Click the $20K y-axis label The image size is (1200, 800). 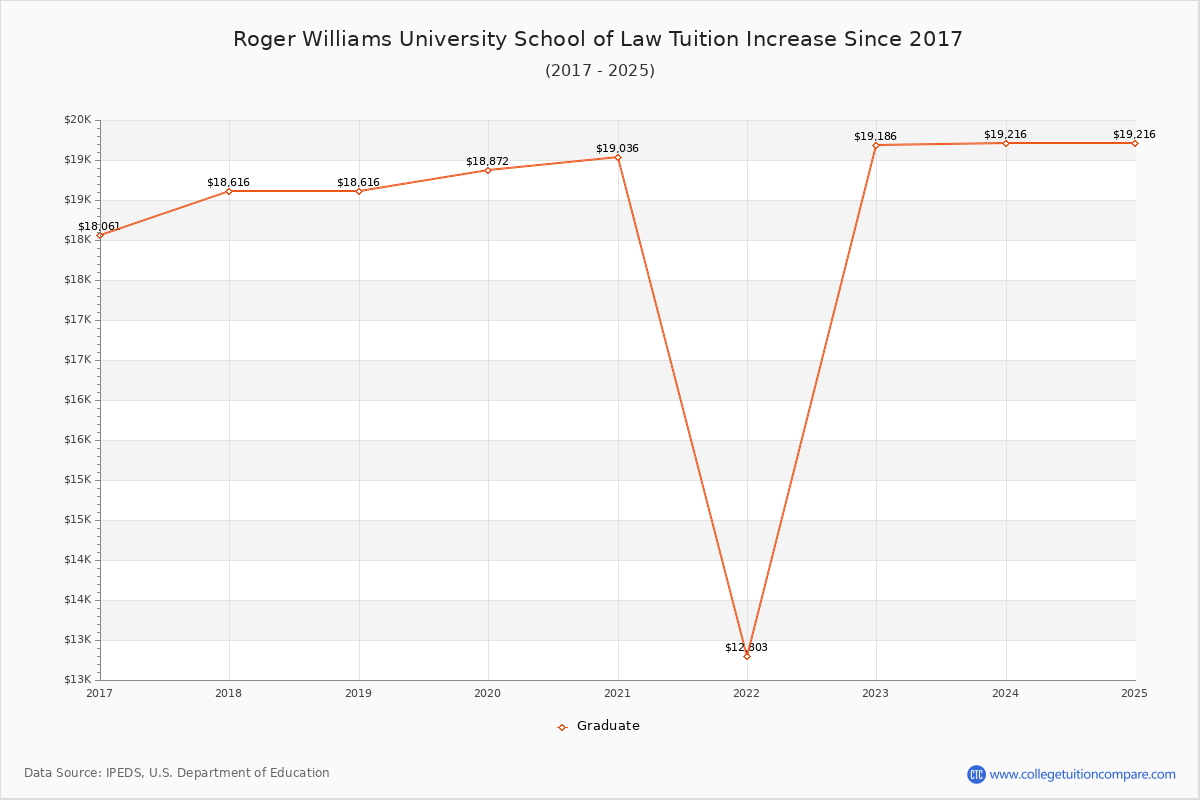point(78,120)
